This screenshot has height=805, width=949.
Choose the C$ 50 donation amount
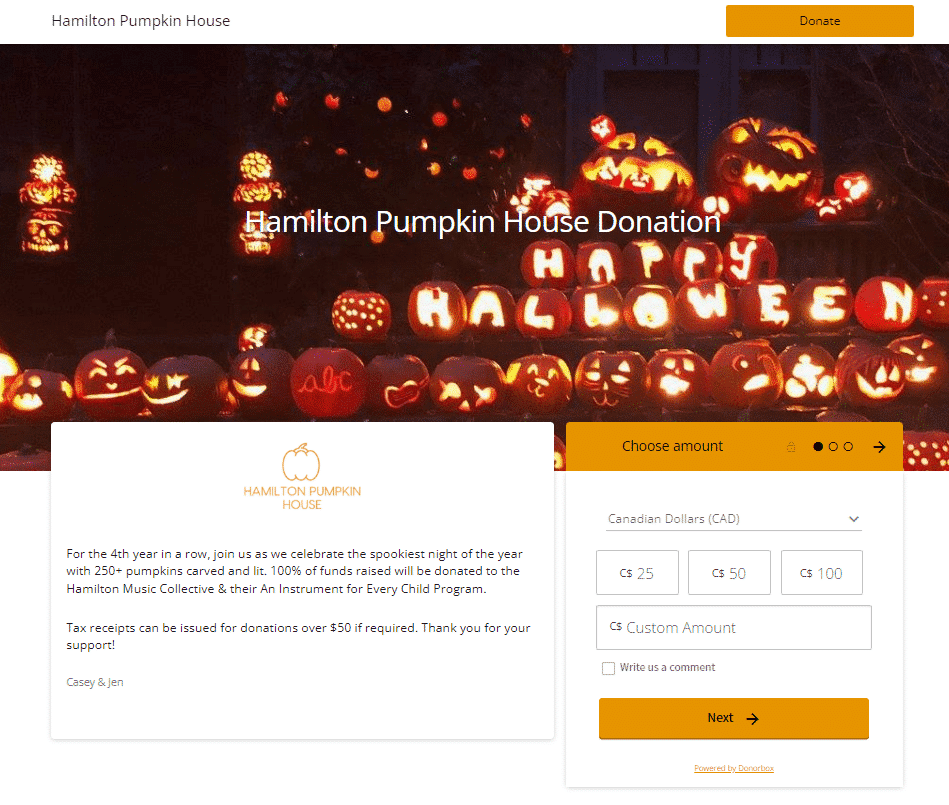click(x=729, y=573)
